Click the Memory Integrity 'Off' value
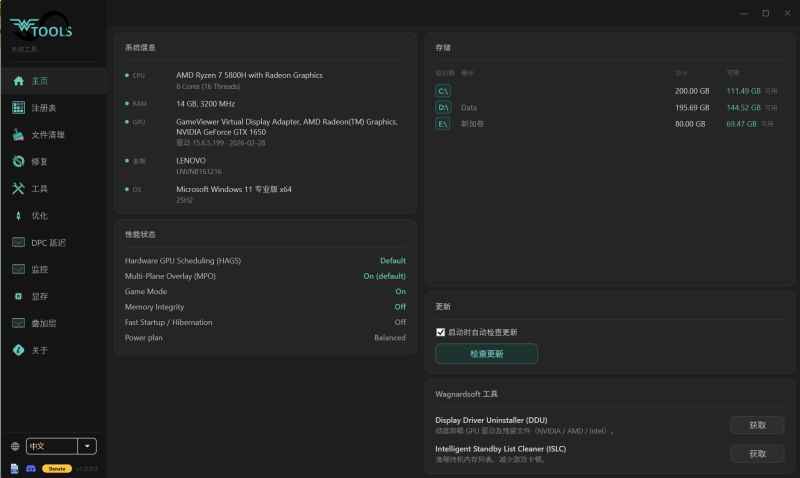This screenshot has width=800, height=478. 401,307
